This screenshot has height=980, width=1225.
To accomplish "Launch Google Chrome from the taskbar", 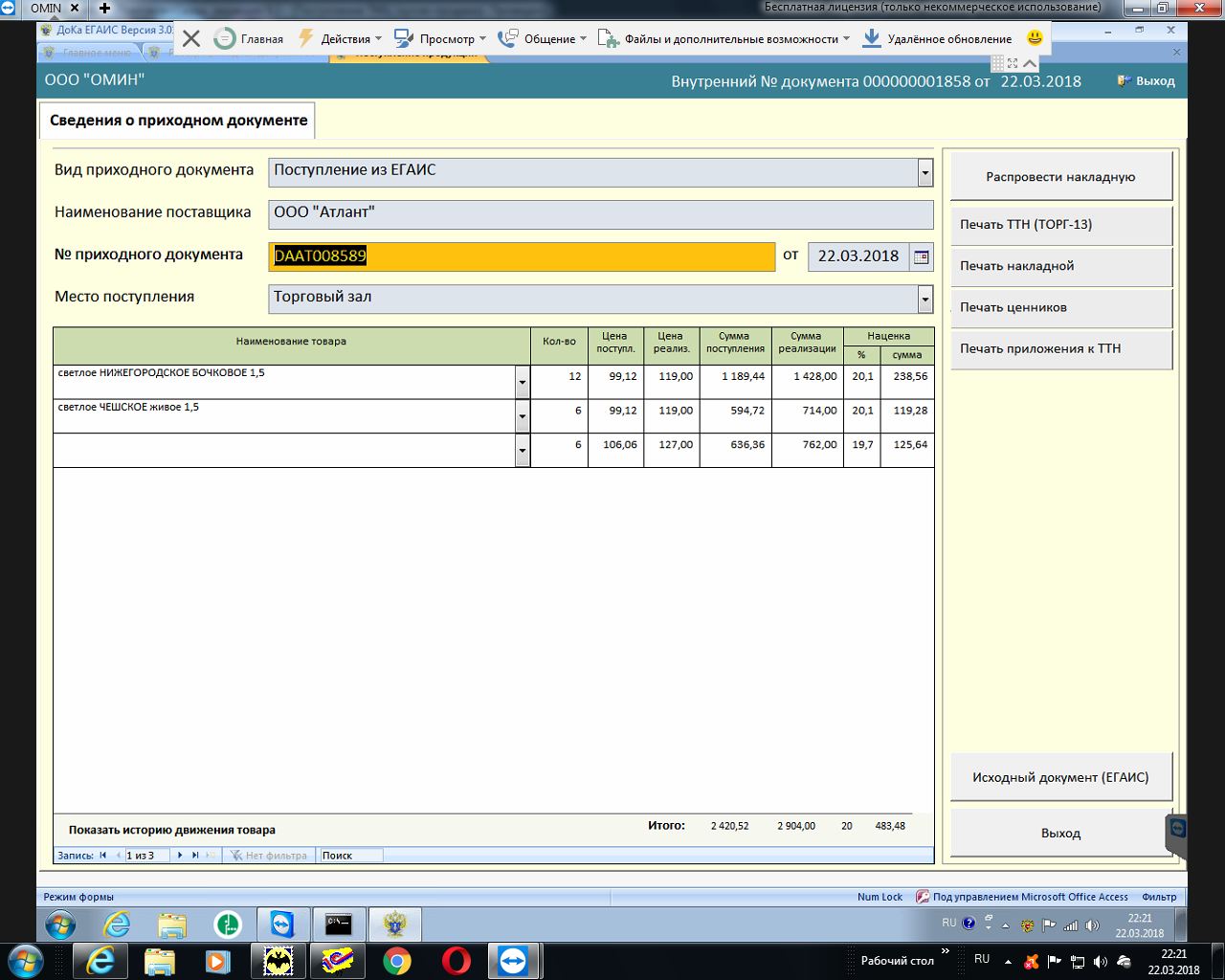I will (397, 961).
